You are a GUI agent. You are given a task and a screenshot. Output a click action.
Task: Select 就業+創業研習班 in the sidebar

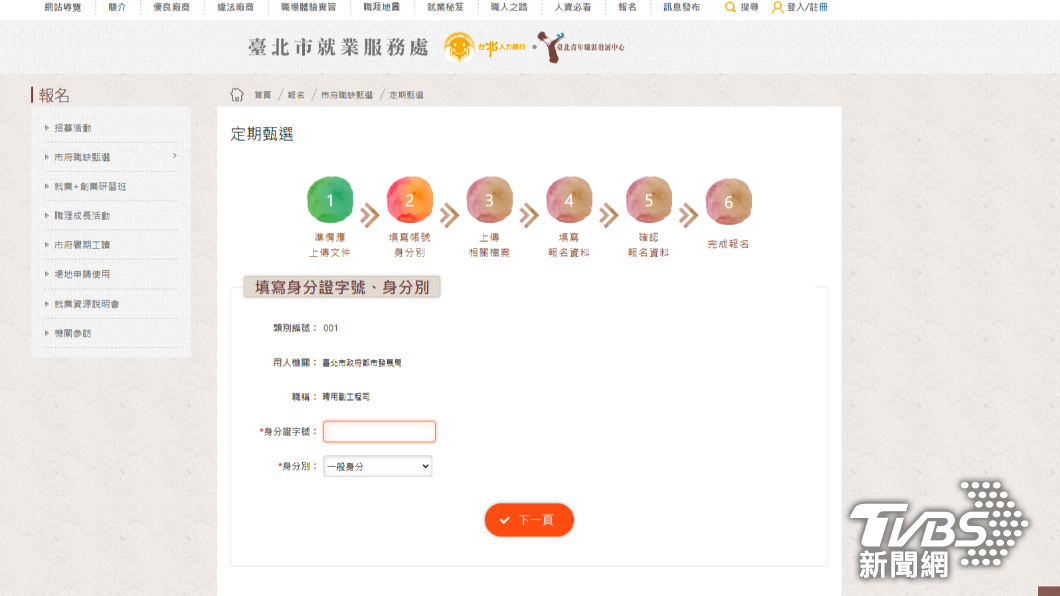click(91, 187)
